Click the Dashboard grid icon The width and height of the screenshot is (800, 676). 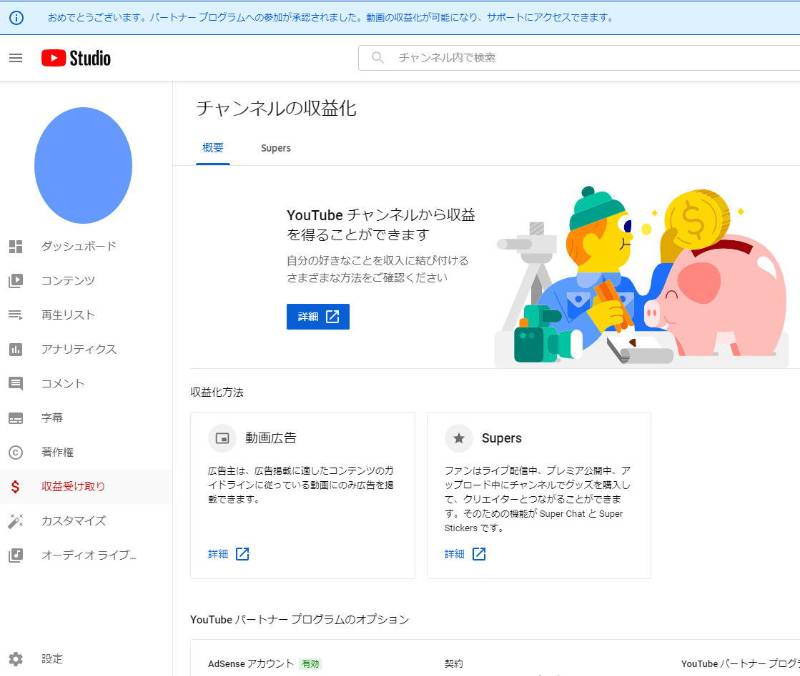(x=16, y=246)
